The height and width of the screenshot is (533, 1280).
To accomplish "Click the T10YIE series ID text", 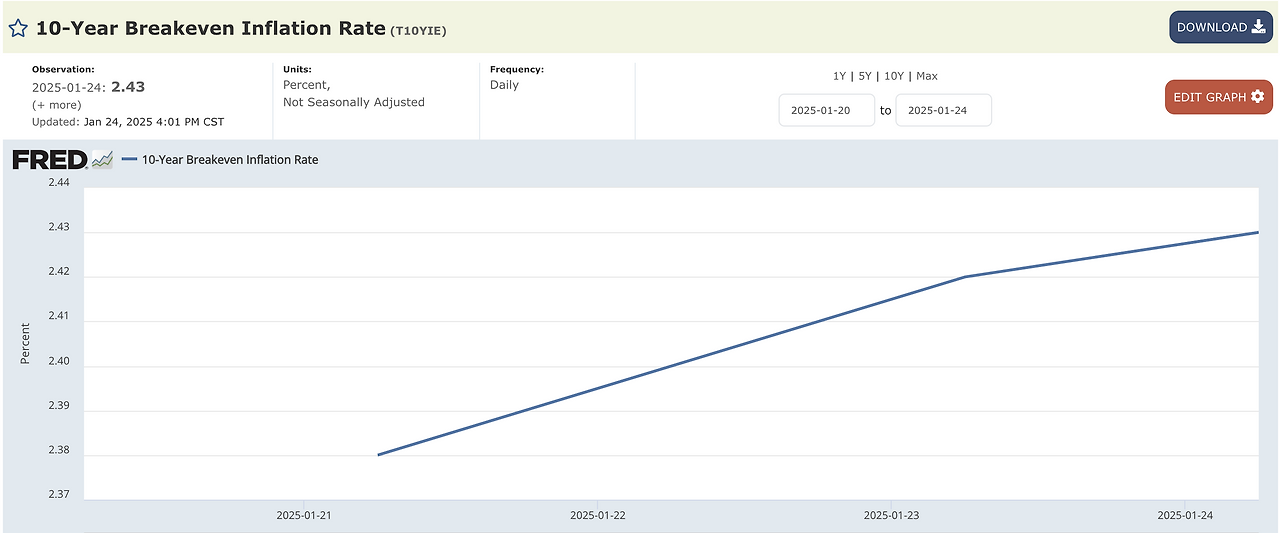I will (x=419, y=31).
